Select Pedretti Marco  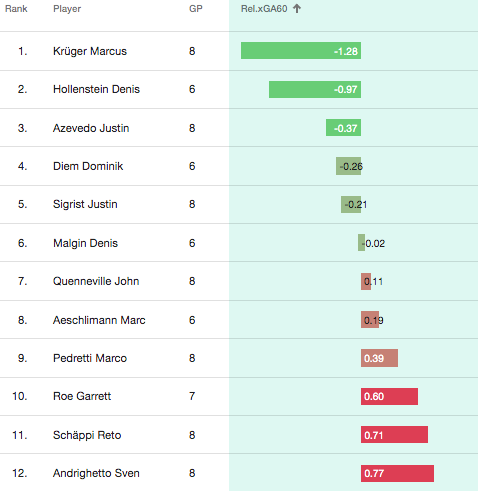90,358
